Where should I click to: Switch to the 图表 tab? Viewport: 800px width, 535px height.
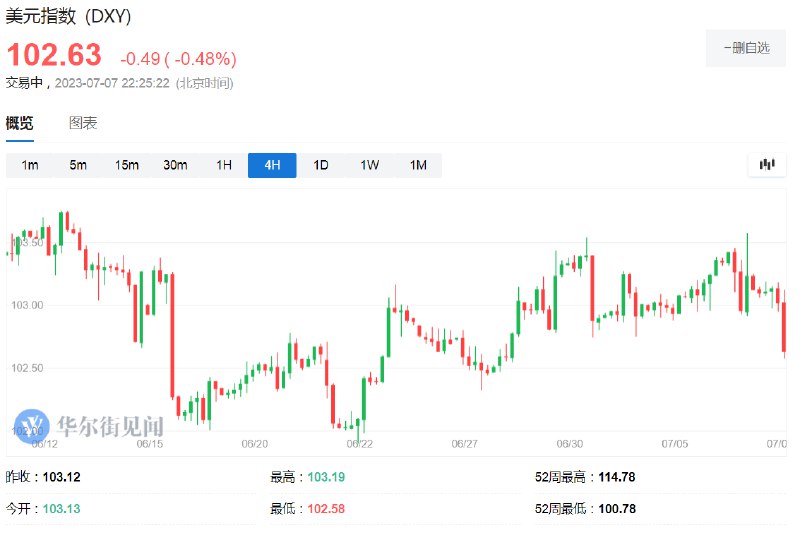point(83,123)
